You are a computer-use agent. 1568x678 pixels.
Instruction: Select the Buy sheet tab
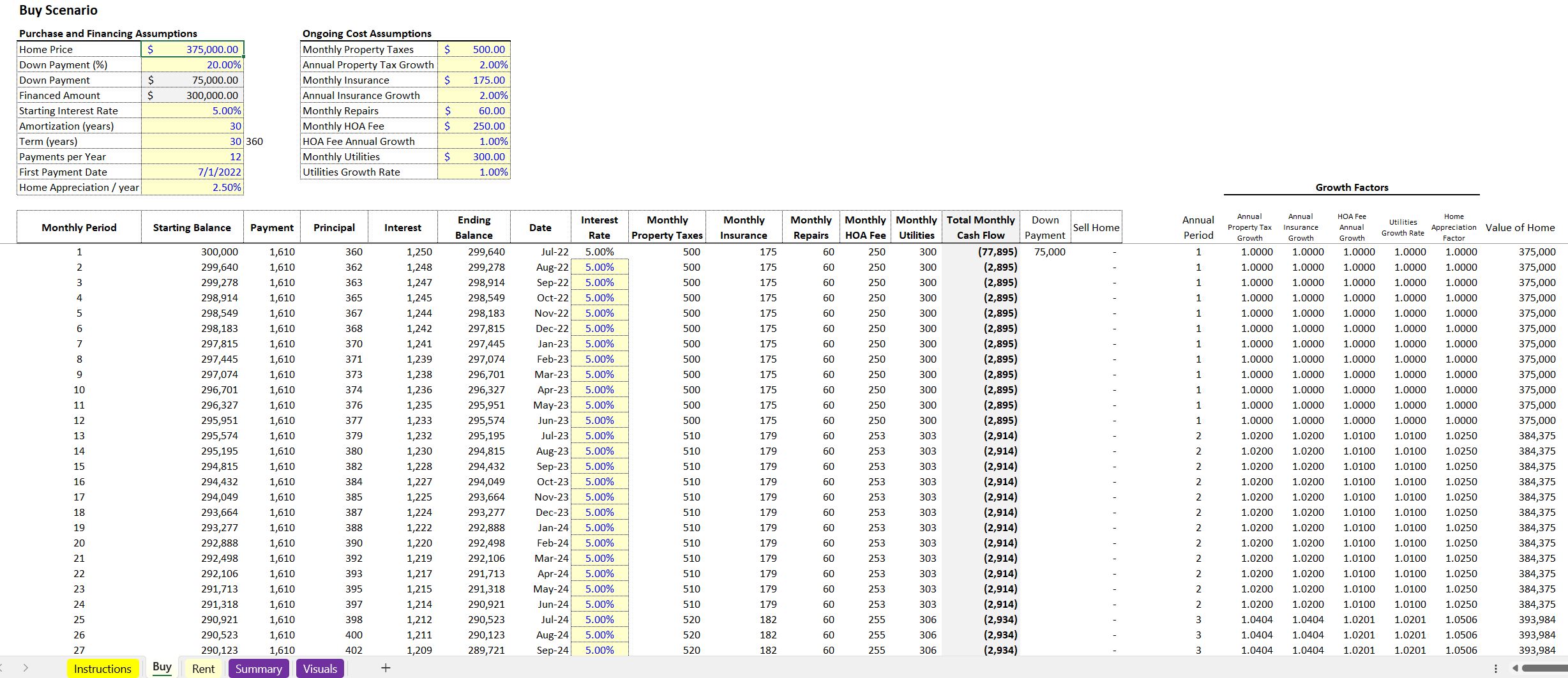162,667
